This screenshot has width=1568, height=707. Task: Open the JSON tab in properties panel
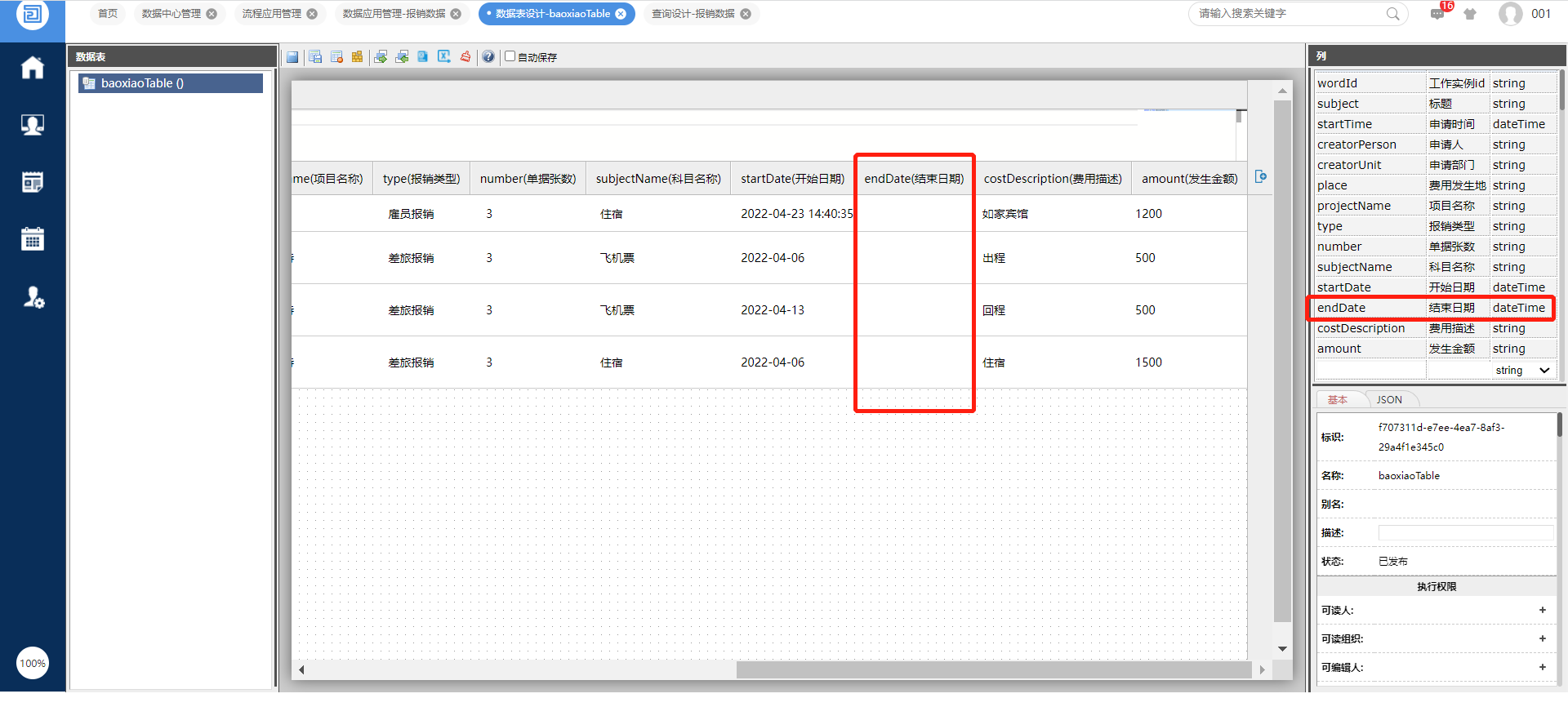(1389, 400)
